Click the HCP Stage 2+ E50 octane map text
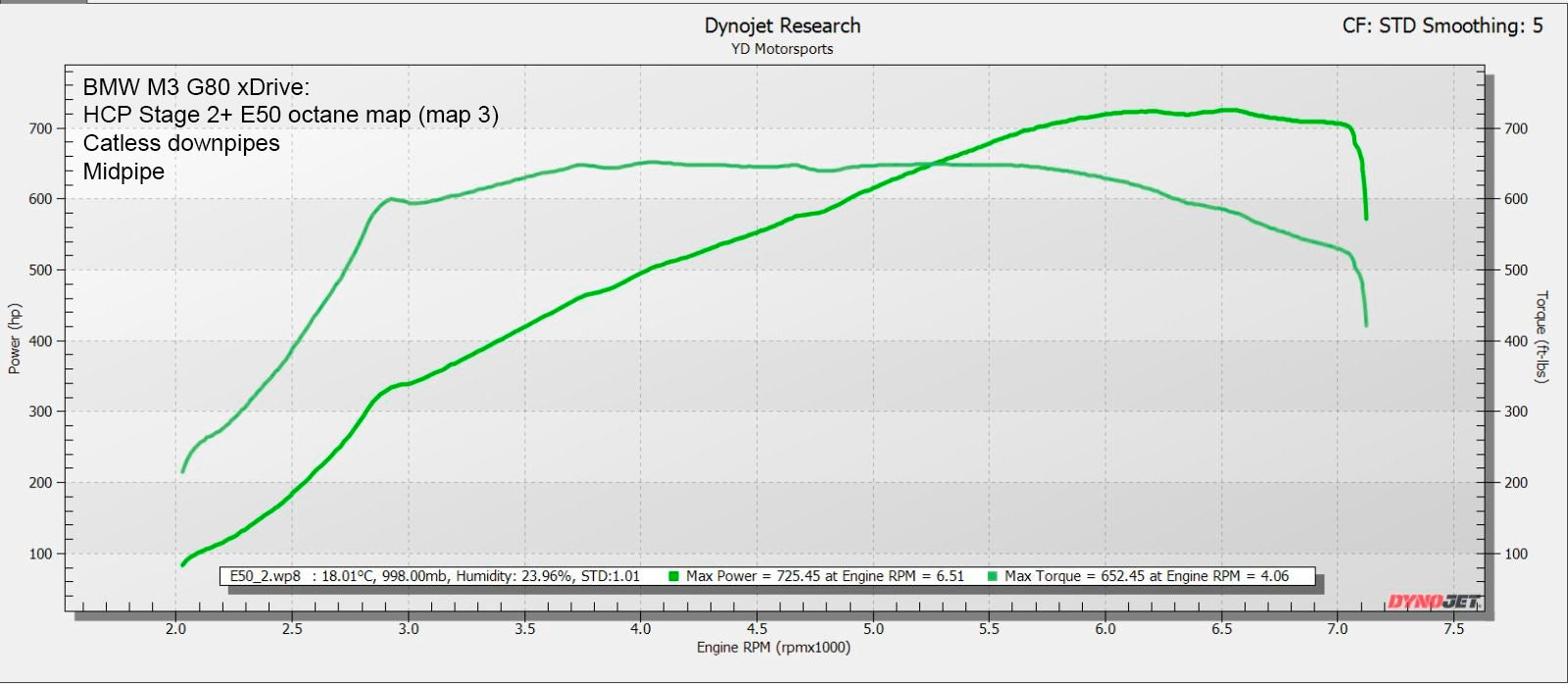Screen dimensions: 1568x684 point(290,116)
